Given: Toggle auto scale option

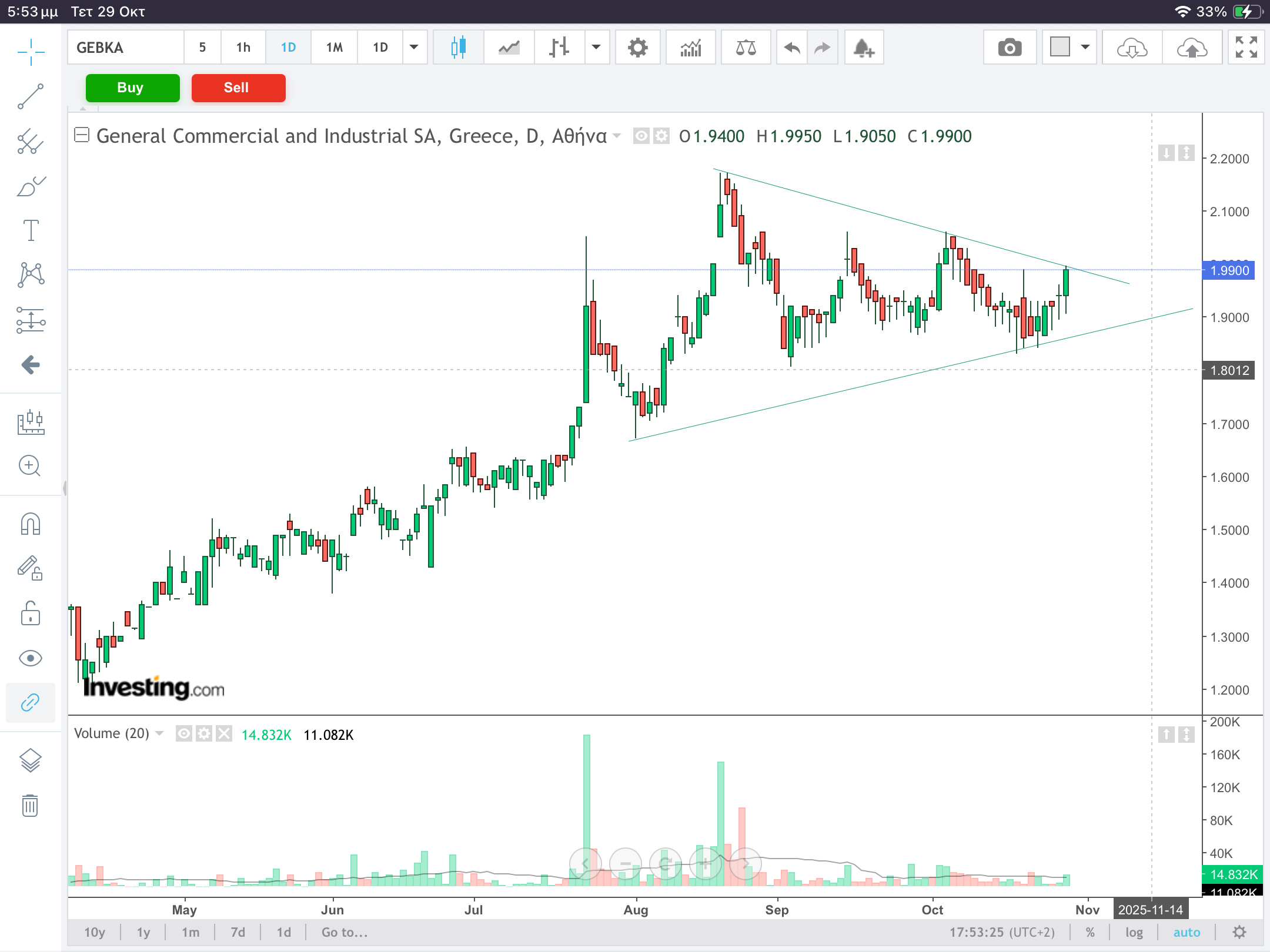Looking at the screenshot, I should click(1187, 932).
